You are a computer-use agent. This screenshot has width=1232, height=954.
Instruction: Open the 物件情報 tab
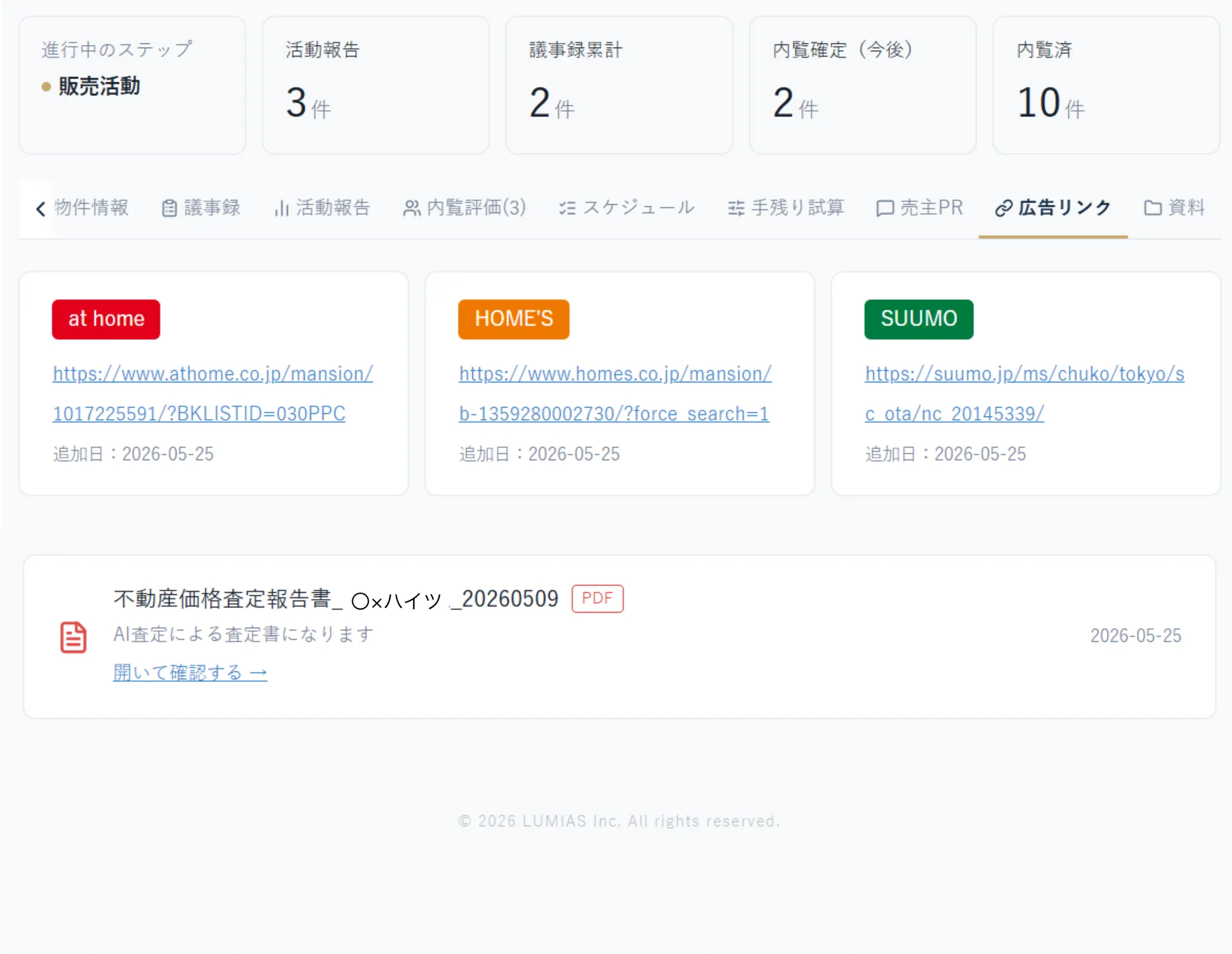(x=92, y=207)
